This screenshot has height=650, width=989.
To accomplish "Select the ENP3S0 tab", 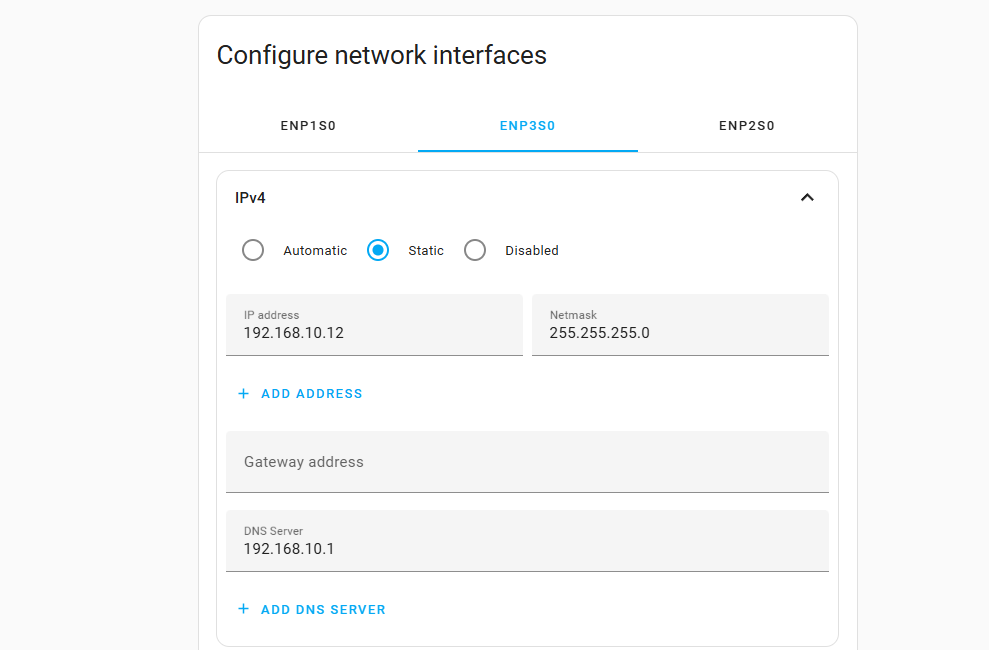I will coord(527,126).
